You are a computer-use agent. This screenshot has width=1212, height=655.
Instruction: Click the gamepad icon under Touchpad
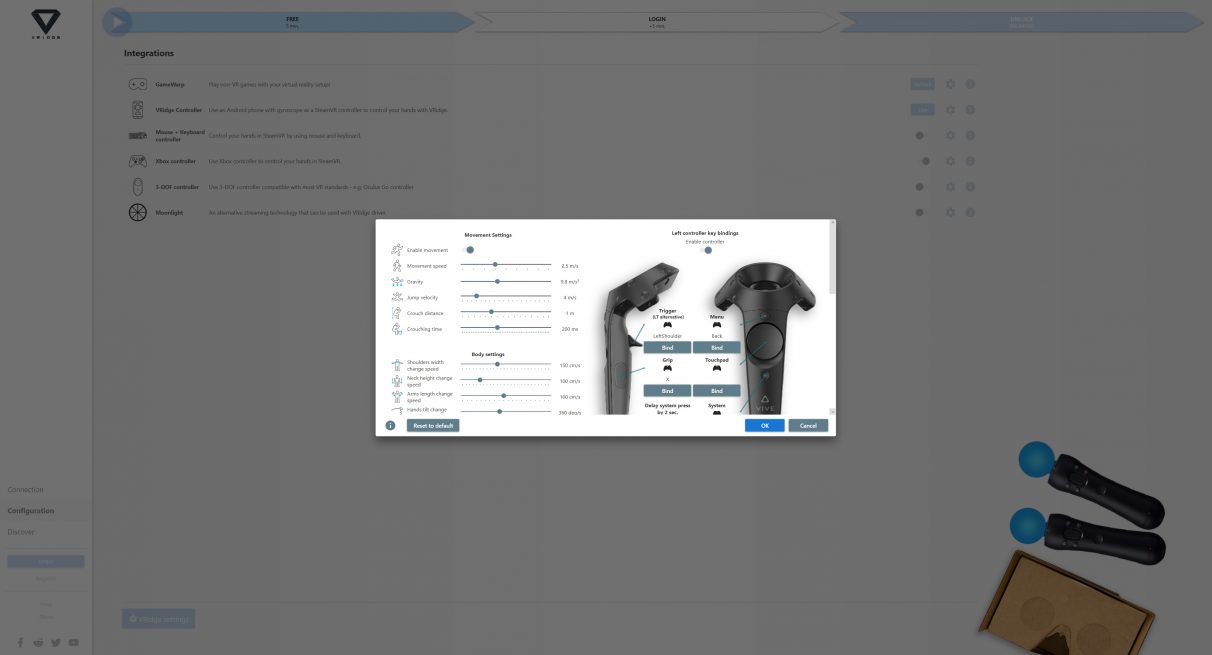[717, 368]
